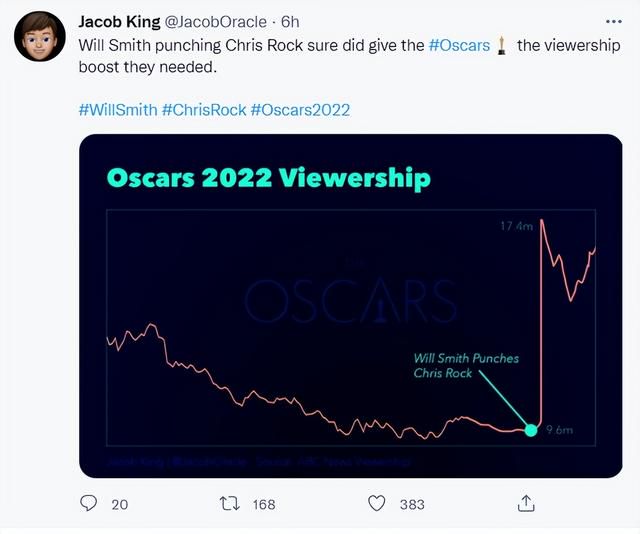Click the 17.4m peak label on chart

click(x=517, y=226)
